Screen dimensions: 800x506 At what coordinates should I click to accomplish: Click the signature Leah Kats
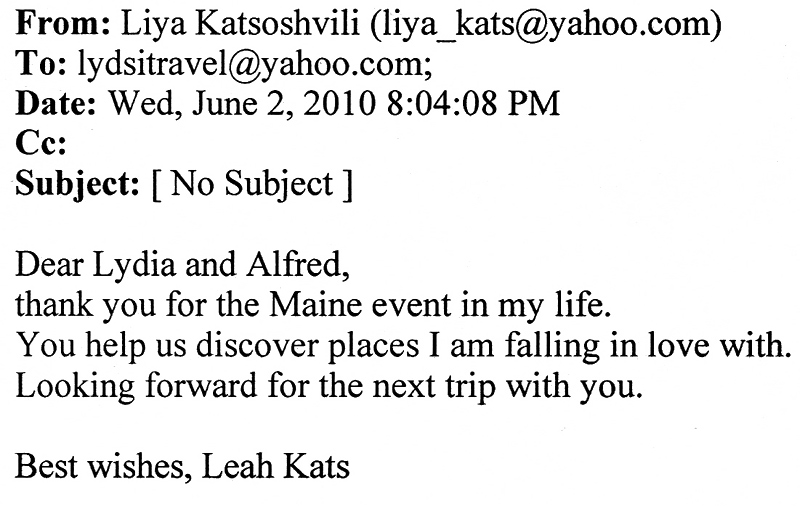point(276,466)
